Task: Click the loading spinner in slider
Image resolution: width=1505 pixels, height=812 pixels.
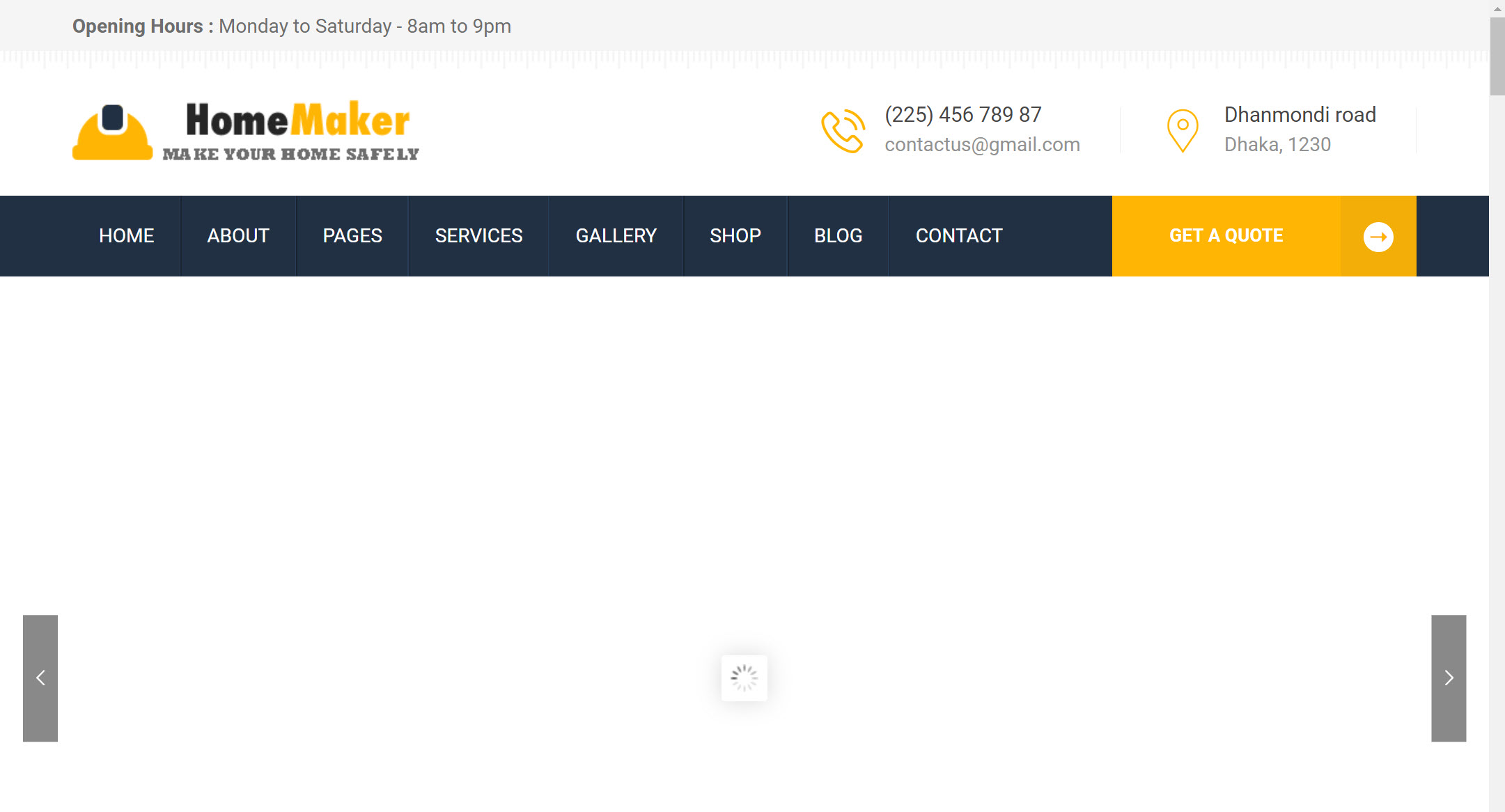Action: [744, 678]
